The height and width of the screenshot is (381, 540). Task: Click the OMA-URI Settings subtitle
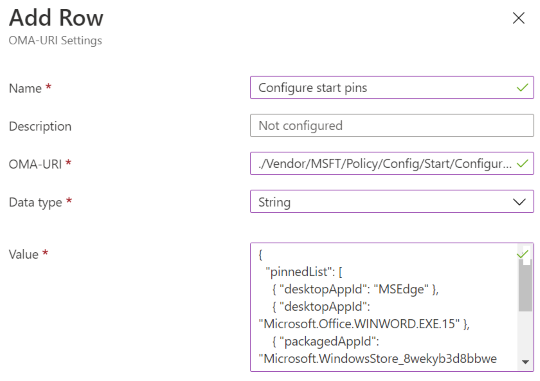55,41
